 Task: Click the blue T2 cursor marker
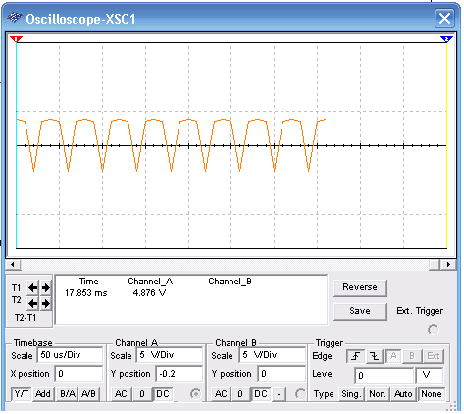[446, 39]
